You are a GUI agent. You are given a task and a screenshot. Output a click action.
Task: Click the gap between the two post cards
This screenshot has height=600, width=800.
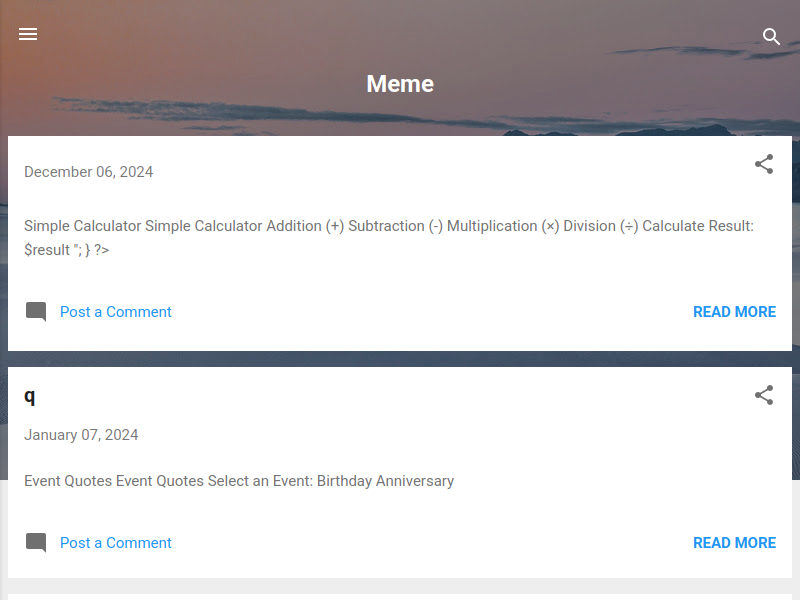pos(400,359)
